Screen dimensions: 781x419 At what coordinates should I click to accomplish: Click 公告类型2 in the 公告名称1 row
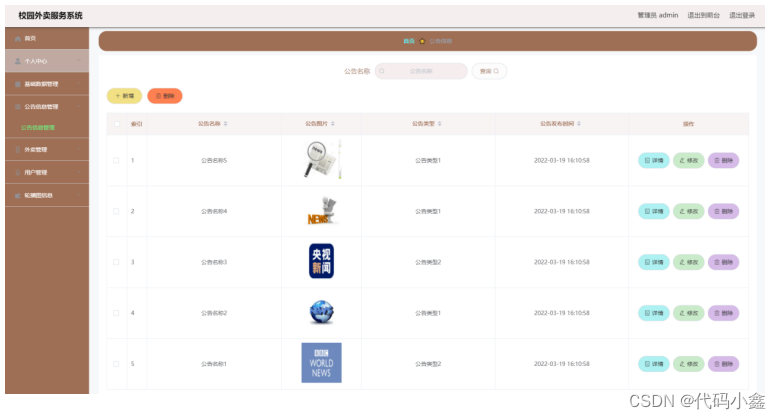(x=428, y=364)
